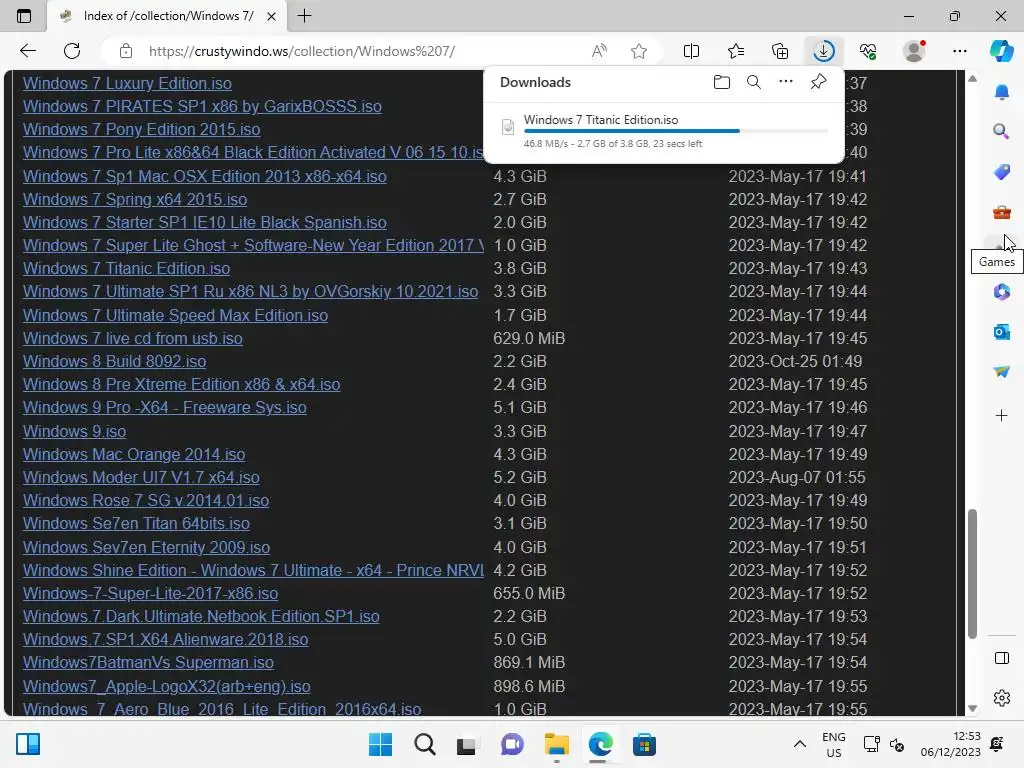This screenshot has width=1024, height=768.
Task: Open Windows 7 Titanic Edition.iso link
Action: click(127, 268)
